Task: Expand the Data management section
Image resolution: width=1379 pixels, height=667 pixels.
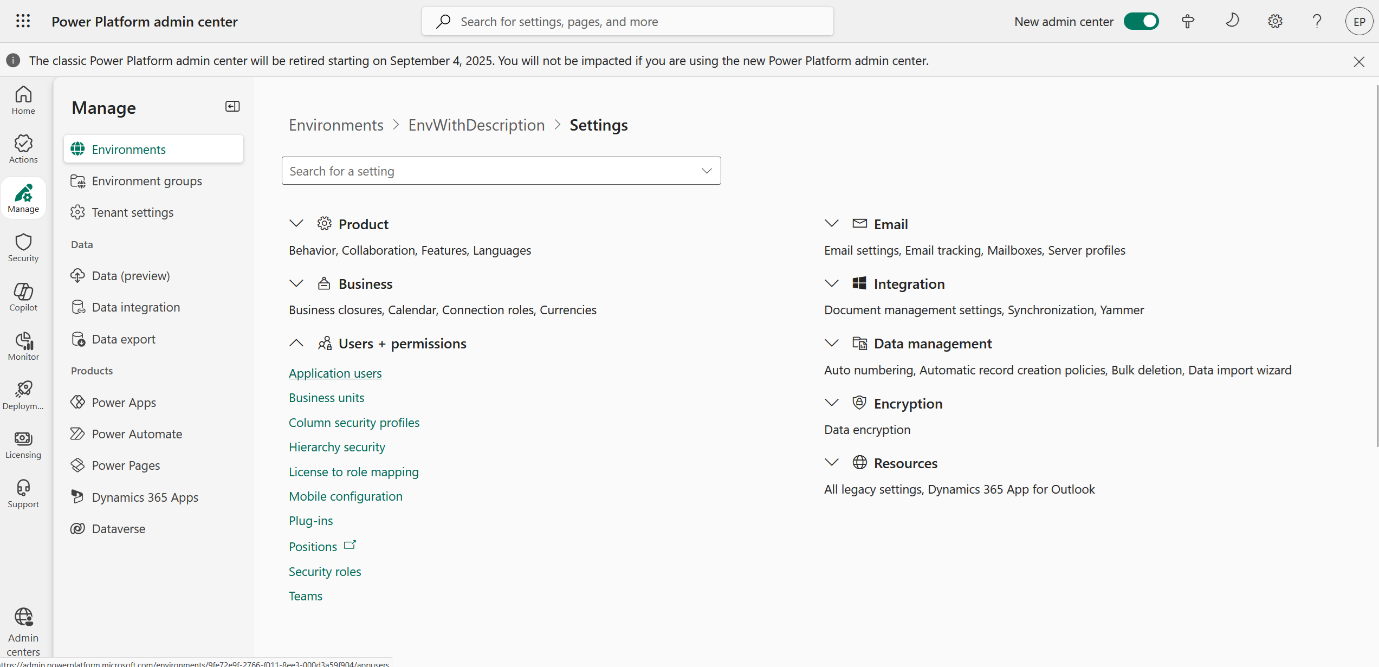Action: tap(831, 343)
